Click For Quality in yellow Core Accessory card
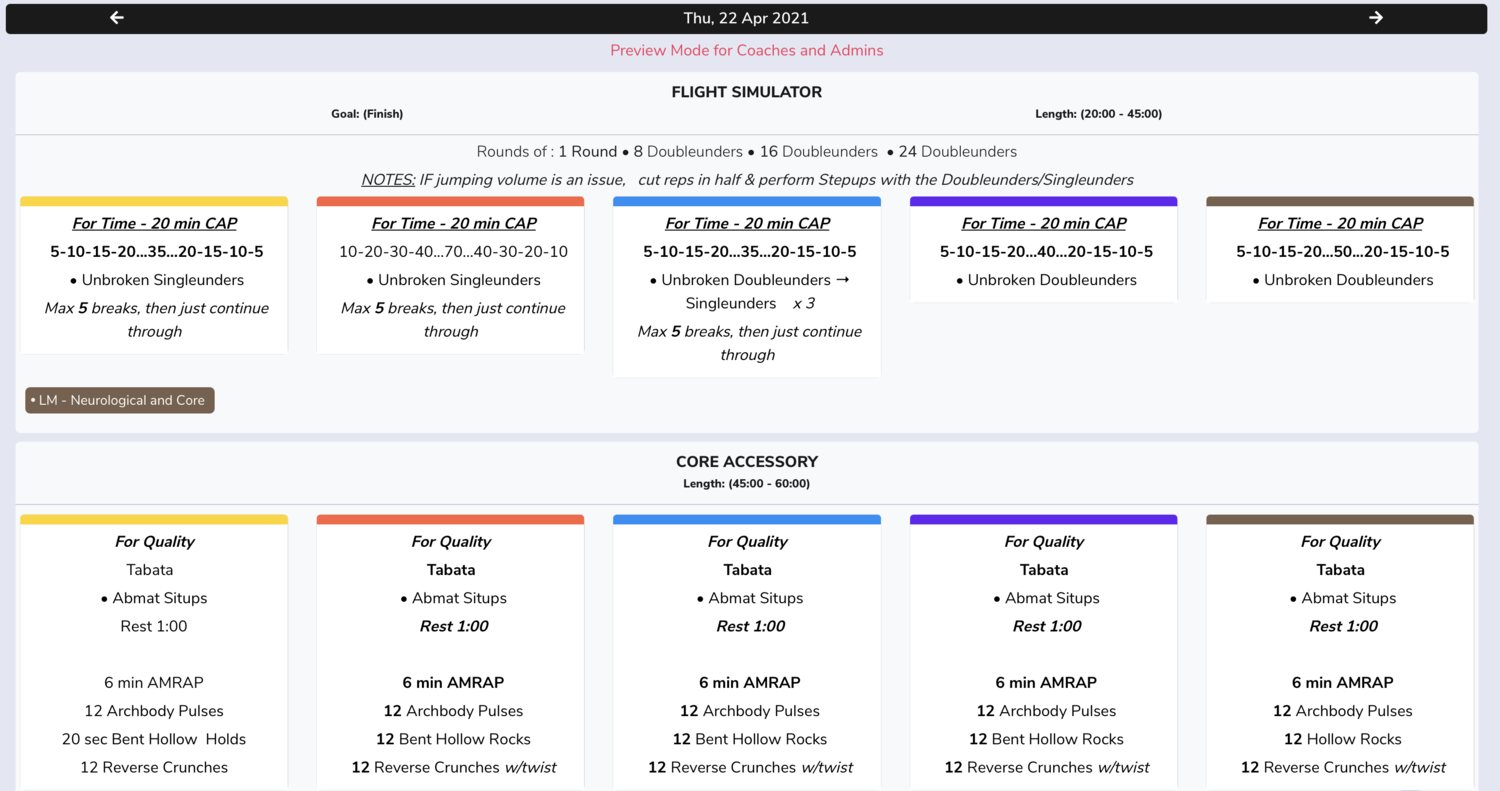Image resolution: width=1500 pixels, height=791 pixels. pyautogui.click(x=154, y=542)
